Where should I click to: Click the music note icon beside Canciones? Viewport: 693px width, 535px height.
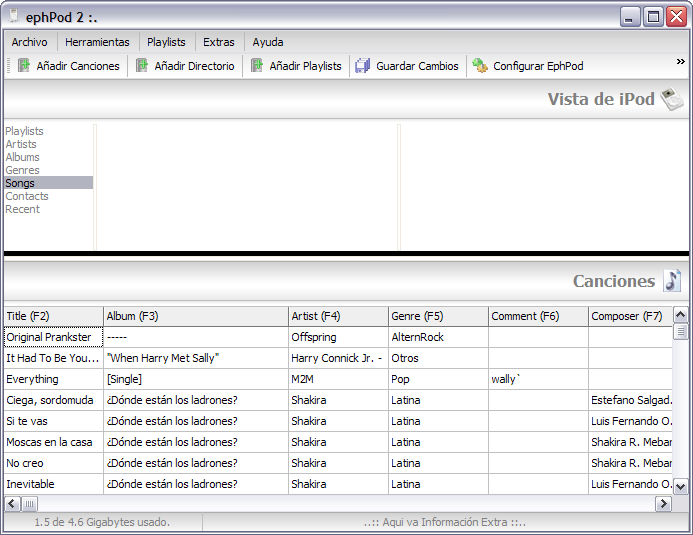tap(672, 281)
